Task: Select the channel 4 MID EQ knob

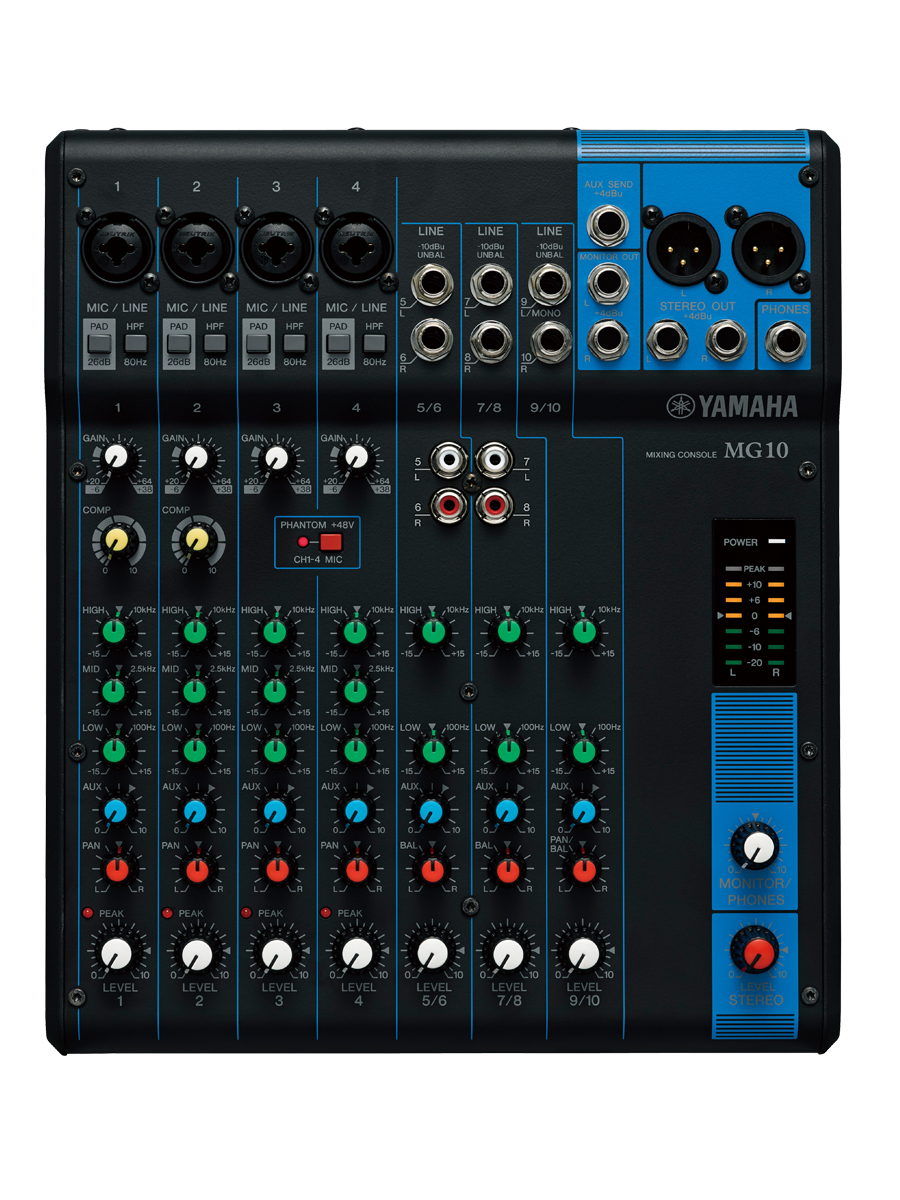Action: (x=354, y=690)
